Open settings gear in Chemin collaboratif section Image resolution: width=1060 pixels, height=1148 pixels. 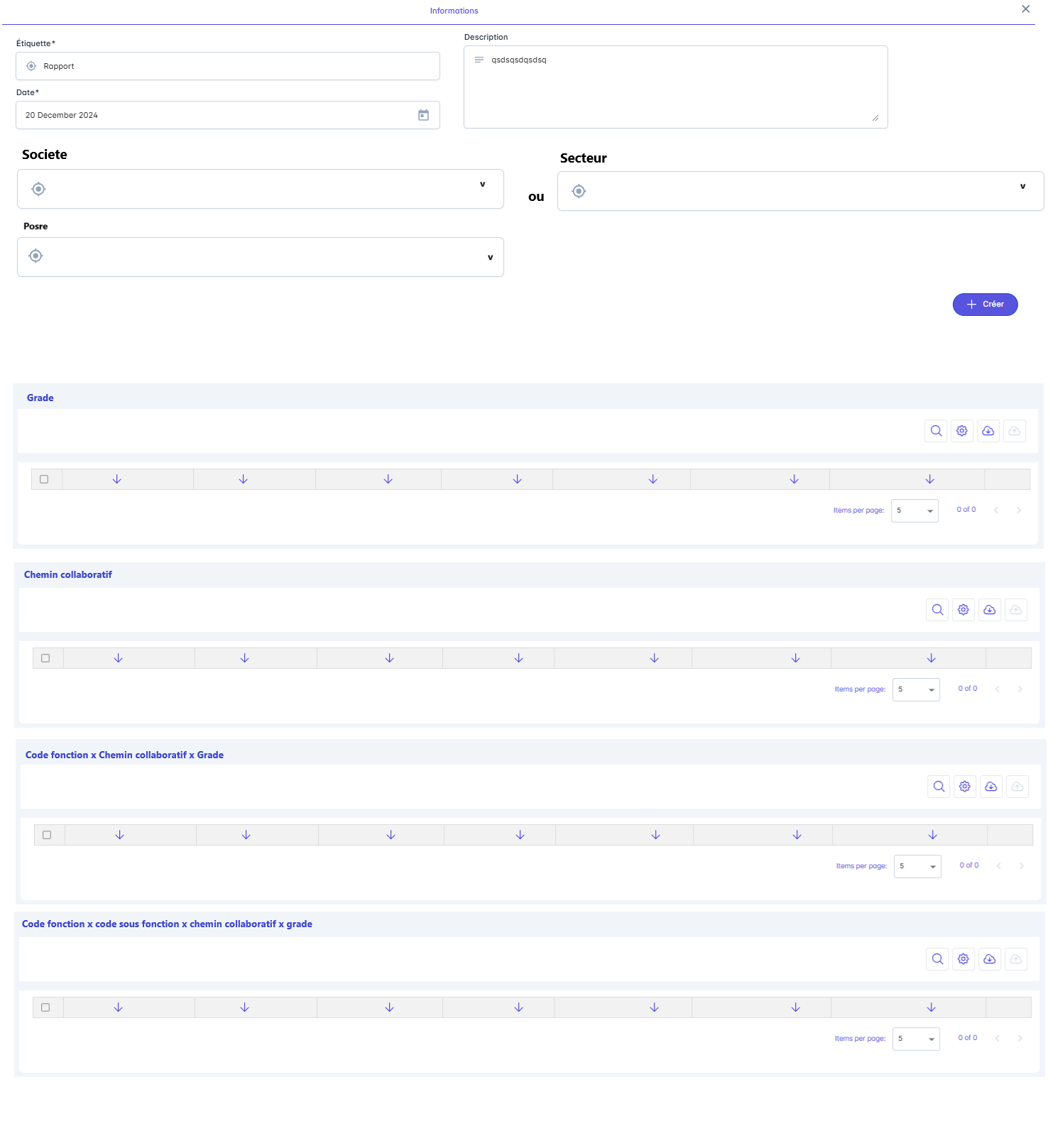click(963, 610)
